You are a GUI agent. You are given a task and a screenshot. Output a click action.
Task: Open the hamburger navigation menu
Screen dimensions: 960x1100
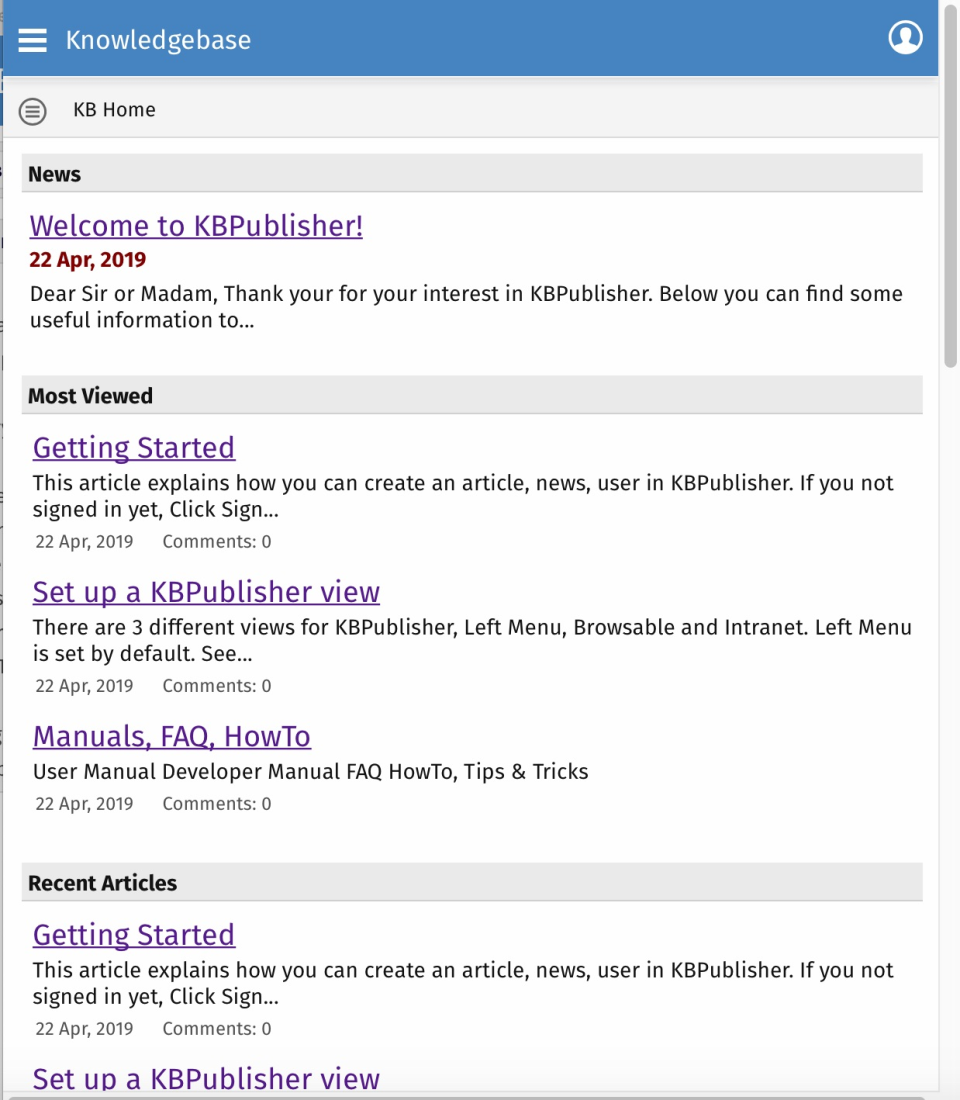32,40
